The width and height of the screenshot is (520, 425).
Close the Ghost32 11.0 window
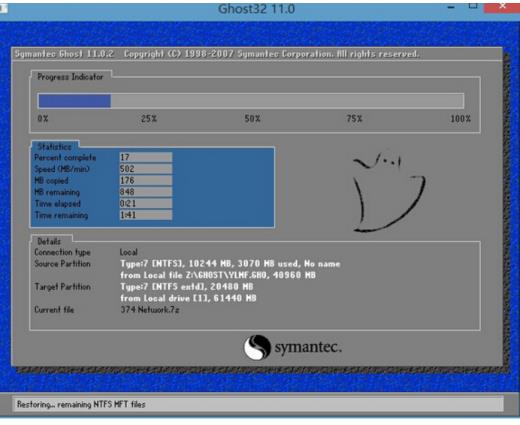point(502,7)
